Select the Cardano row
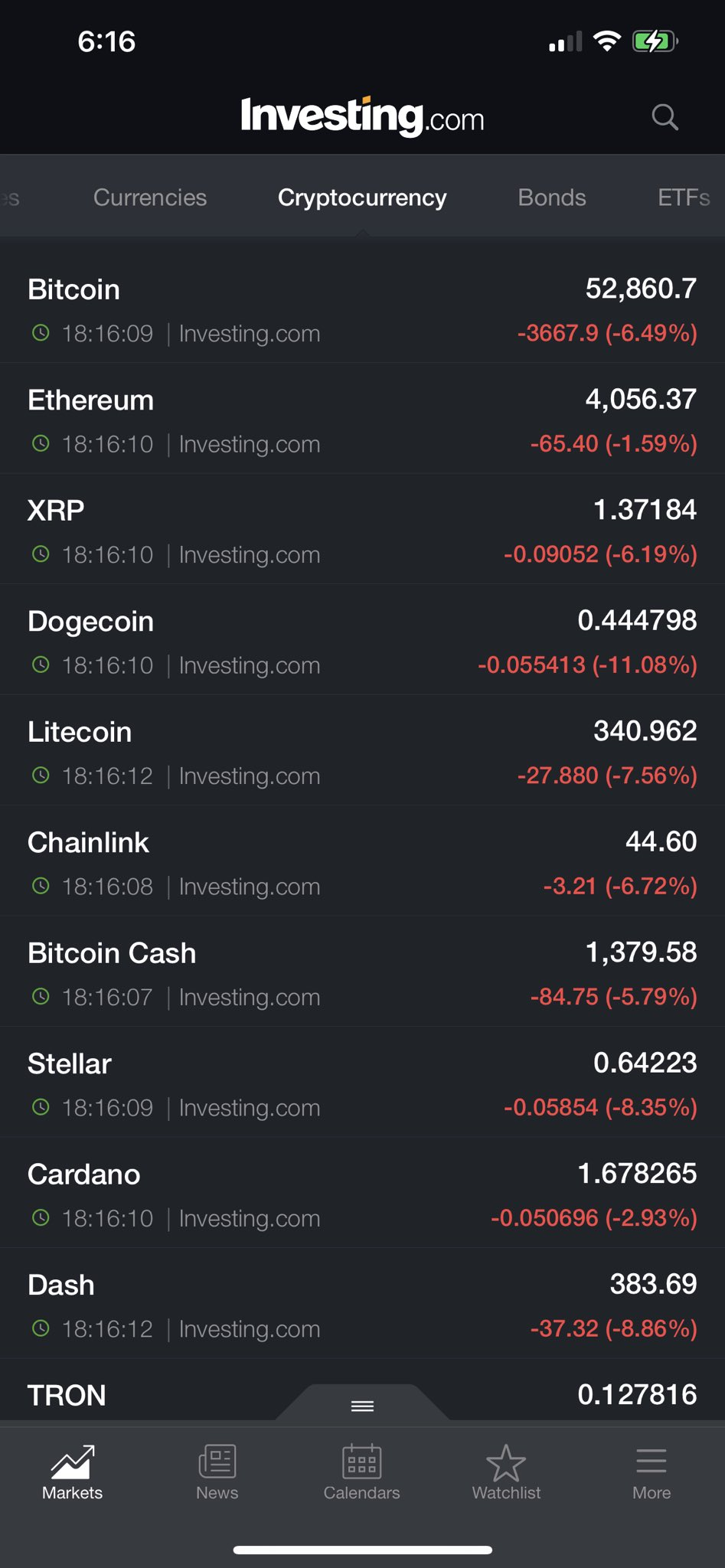The image size is (725, 1568). [x=362, y=1194]
